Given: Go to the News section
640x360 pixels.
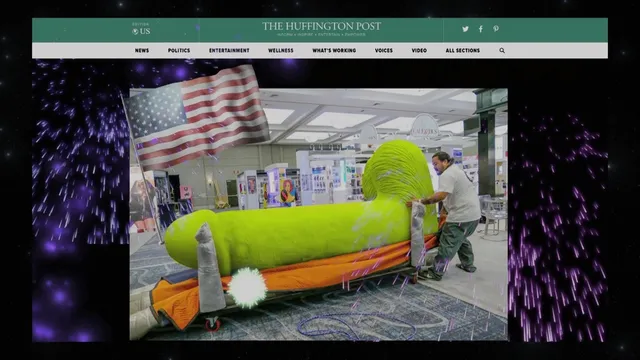Looking at the screenshot, I should pos(142,51).
